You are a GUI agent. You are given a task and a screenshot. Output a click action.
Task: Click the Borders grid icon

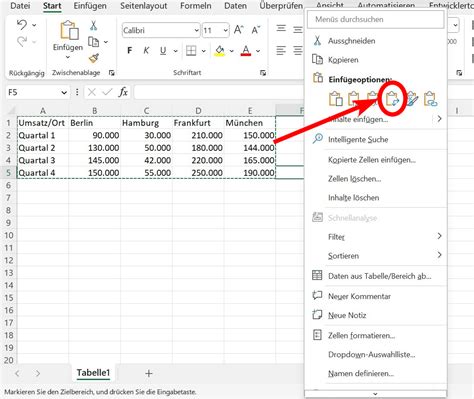click(x=191, y=51)
